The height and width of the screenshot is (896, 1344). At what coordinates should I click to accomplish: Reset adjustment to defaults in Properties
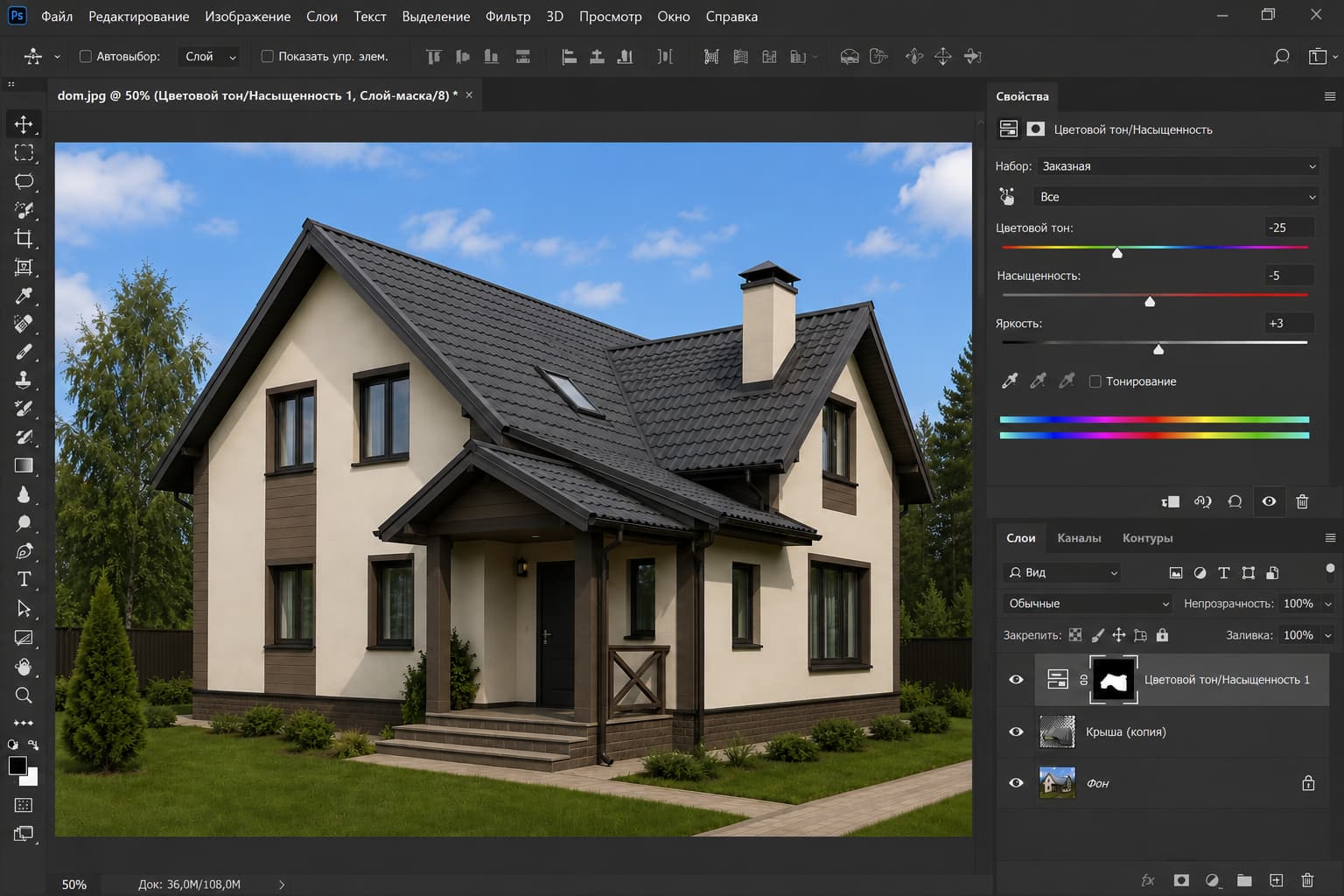[1235, 501]
